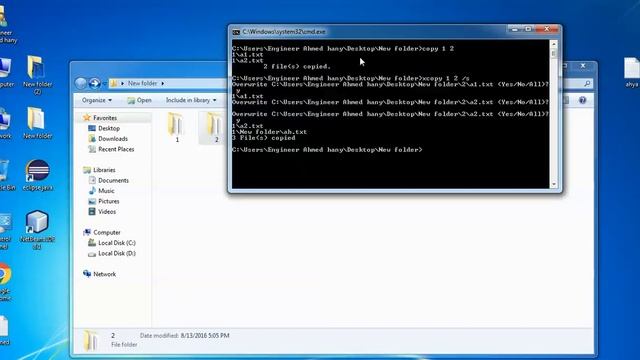Select Downloads under Favorites
The height and width of the screenshot is (360, 640).
pyautogui.click(x=113, y=139)
